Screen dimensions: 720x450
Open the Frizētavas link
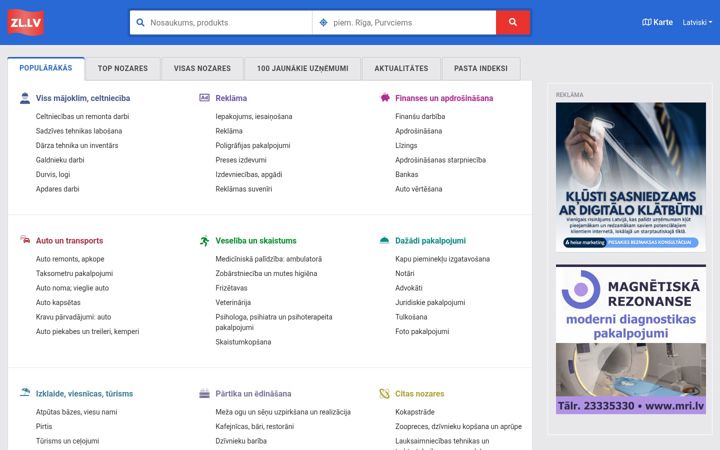(x=231, y=288)
